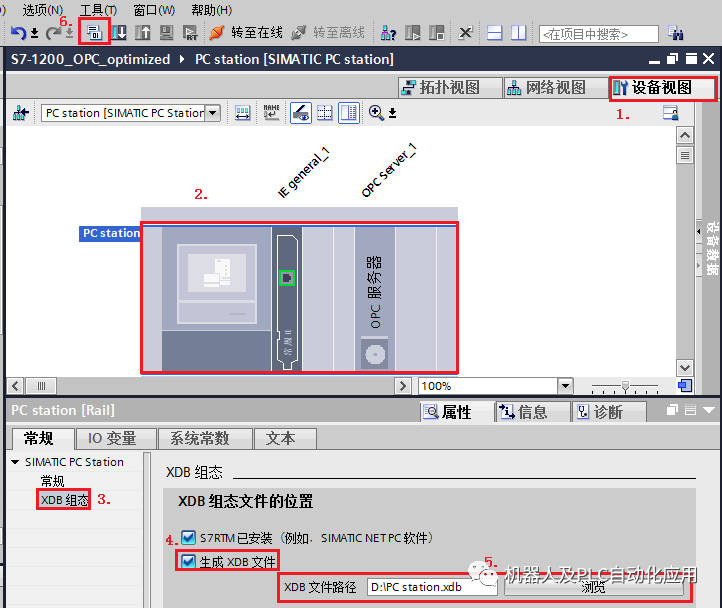Click the Start runtime on PC icon
Screen dimensions: 722x608
click(x=190, y=33)
